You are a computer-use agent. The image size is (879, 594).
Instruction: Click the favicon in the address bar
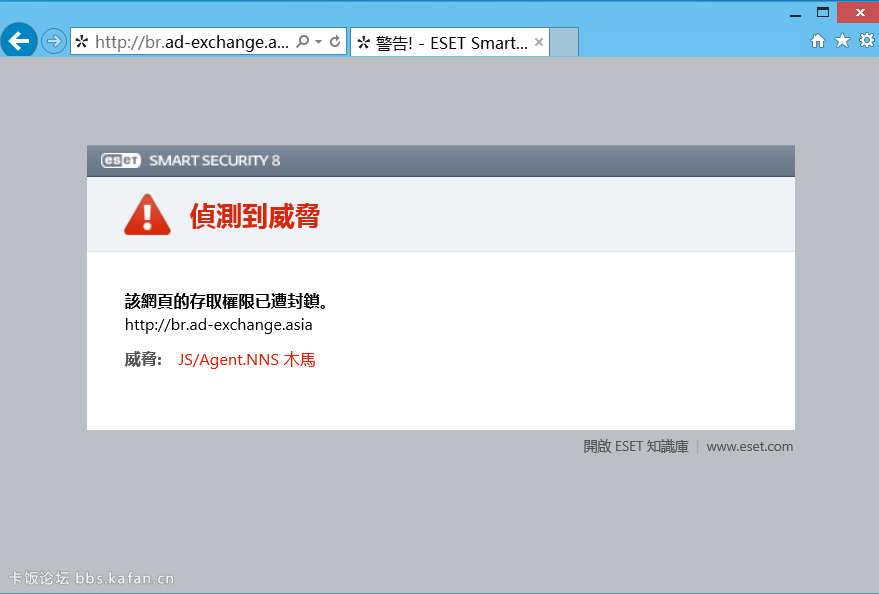[x=82, y=41]
